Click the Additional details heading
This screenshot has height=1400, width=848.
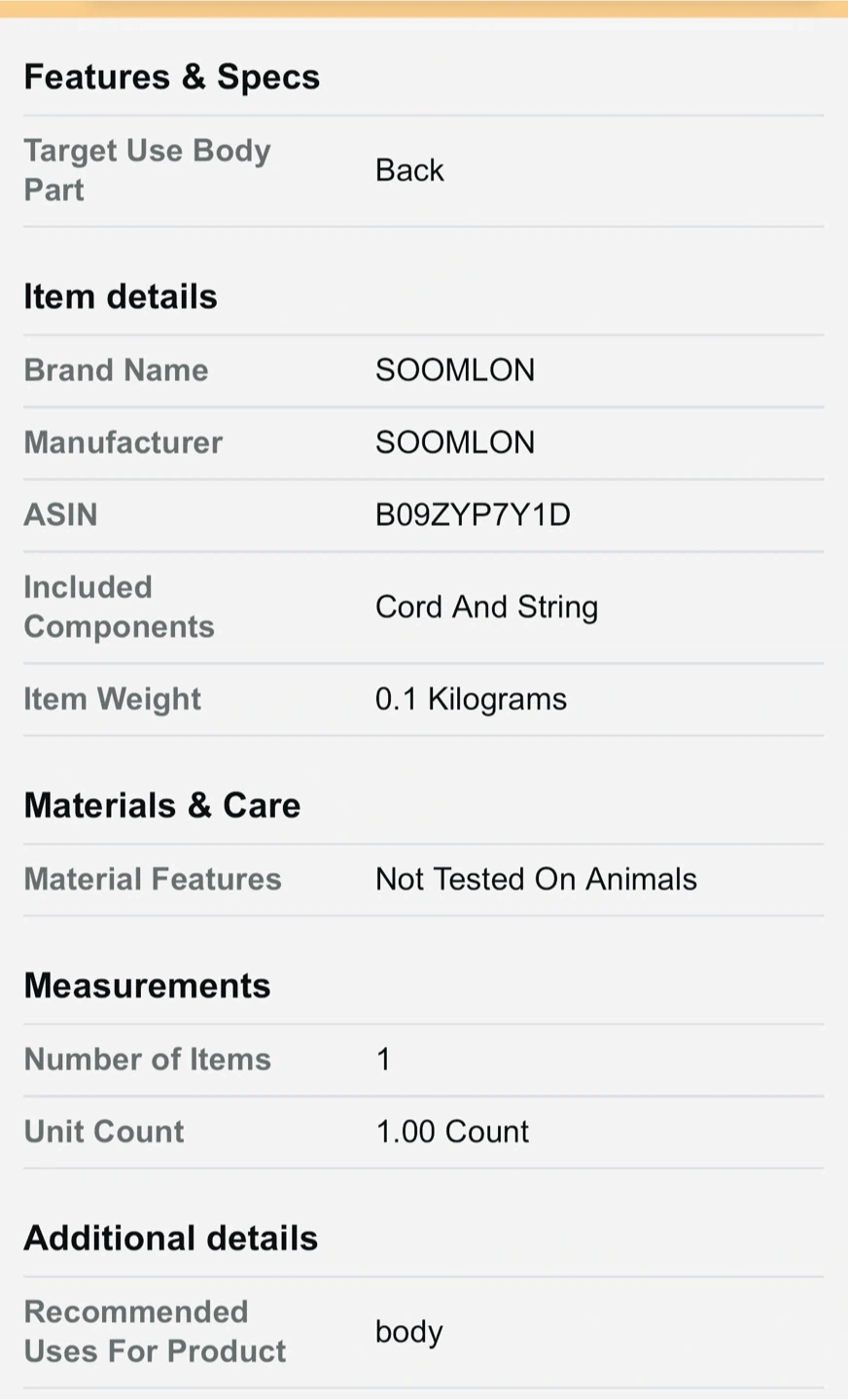170,1238
